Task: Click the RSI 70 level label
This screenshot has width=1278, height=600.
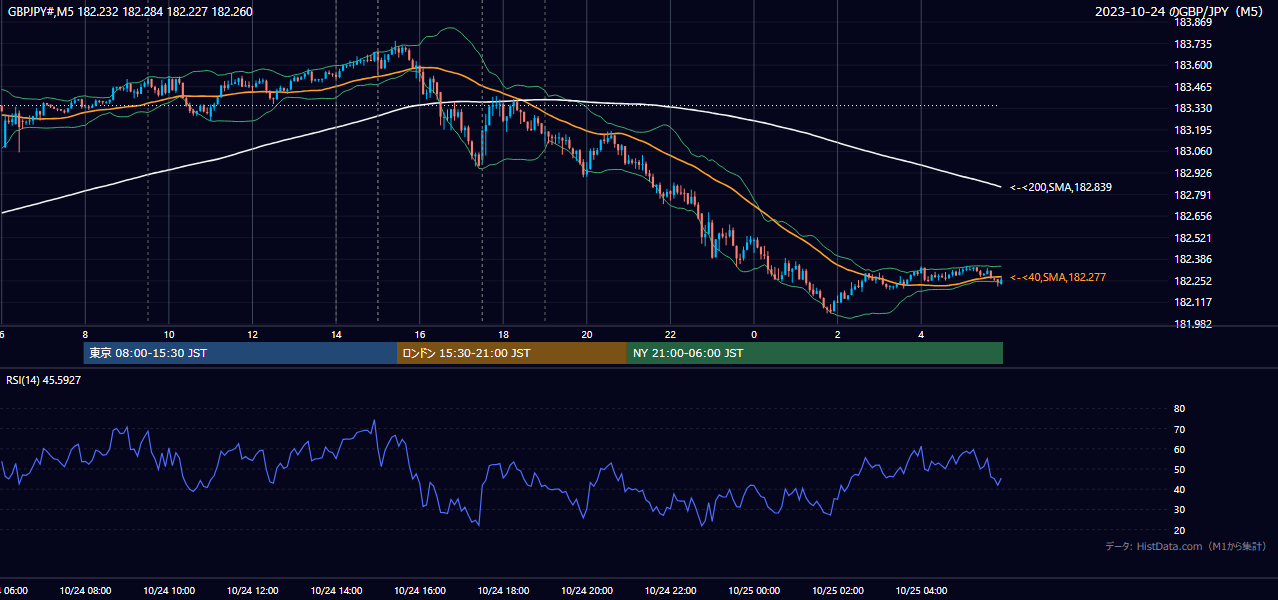Action: (1179, 429)
